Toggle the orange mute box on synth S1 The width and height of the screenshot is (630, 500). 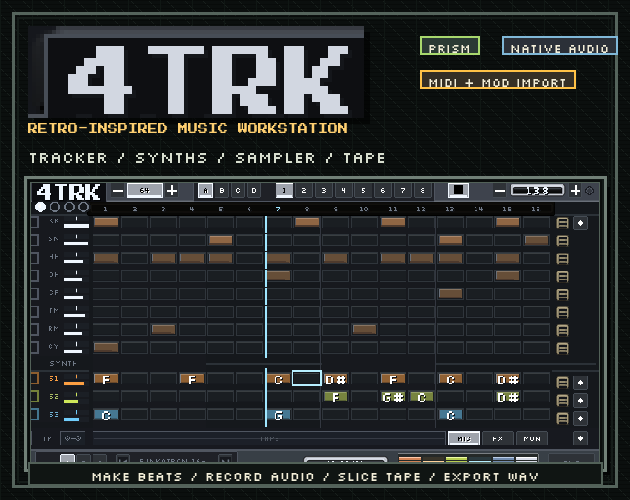(35, 378)
